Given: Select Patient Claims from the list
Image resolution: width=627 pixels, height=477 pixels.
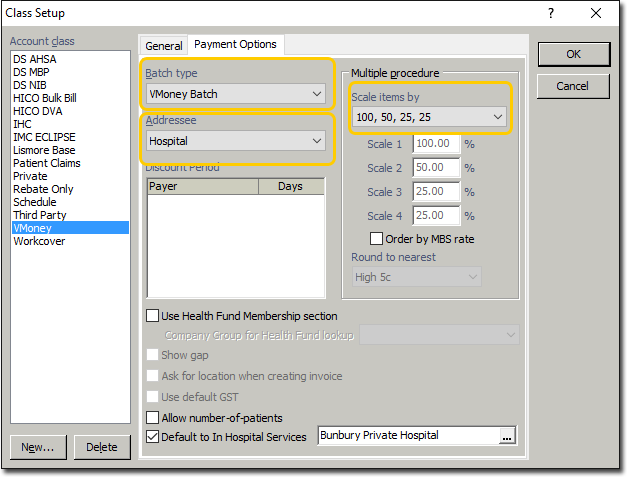Looking at the screenshot, I should (46, 163).
